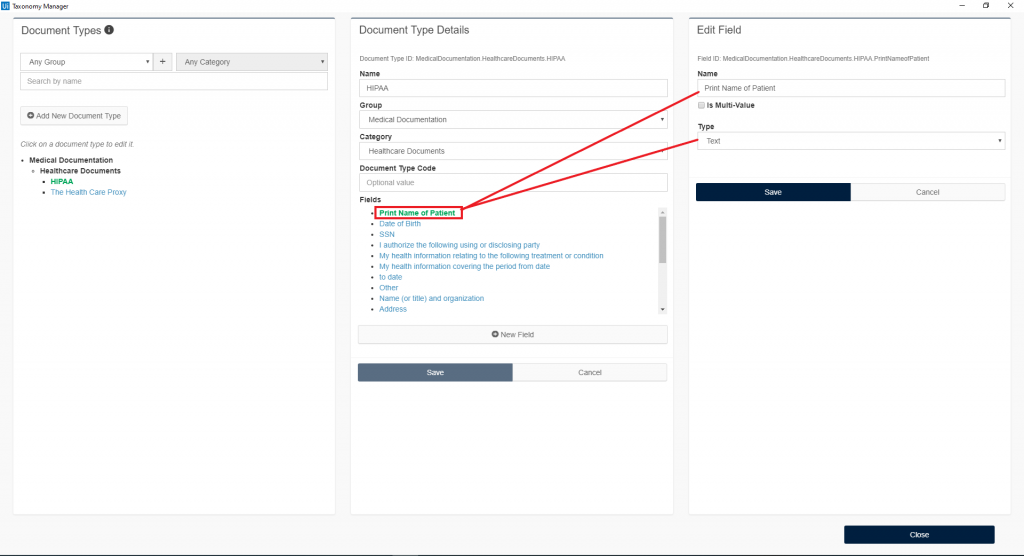
Task: Select the HIPAA document type
Action: click(x=62, y=182)
